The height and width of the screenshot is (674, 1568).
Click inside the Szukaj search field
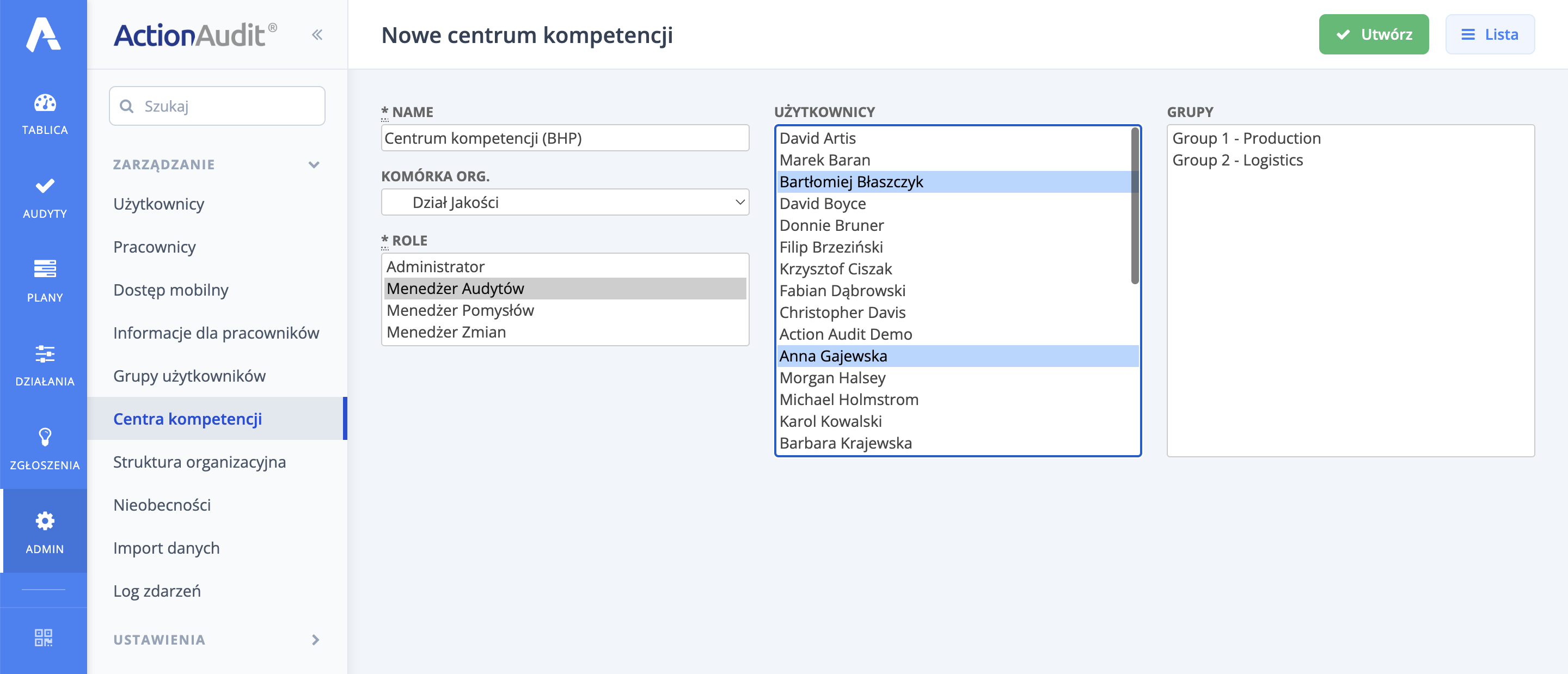pos(217,105)
